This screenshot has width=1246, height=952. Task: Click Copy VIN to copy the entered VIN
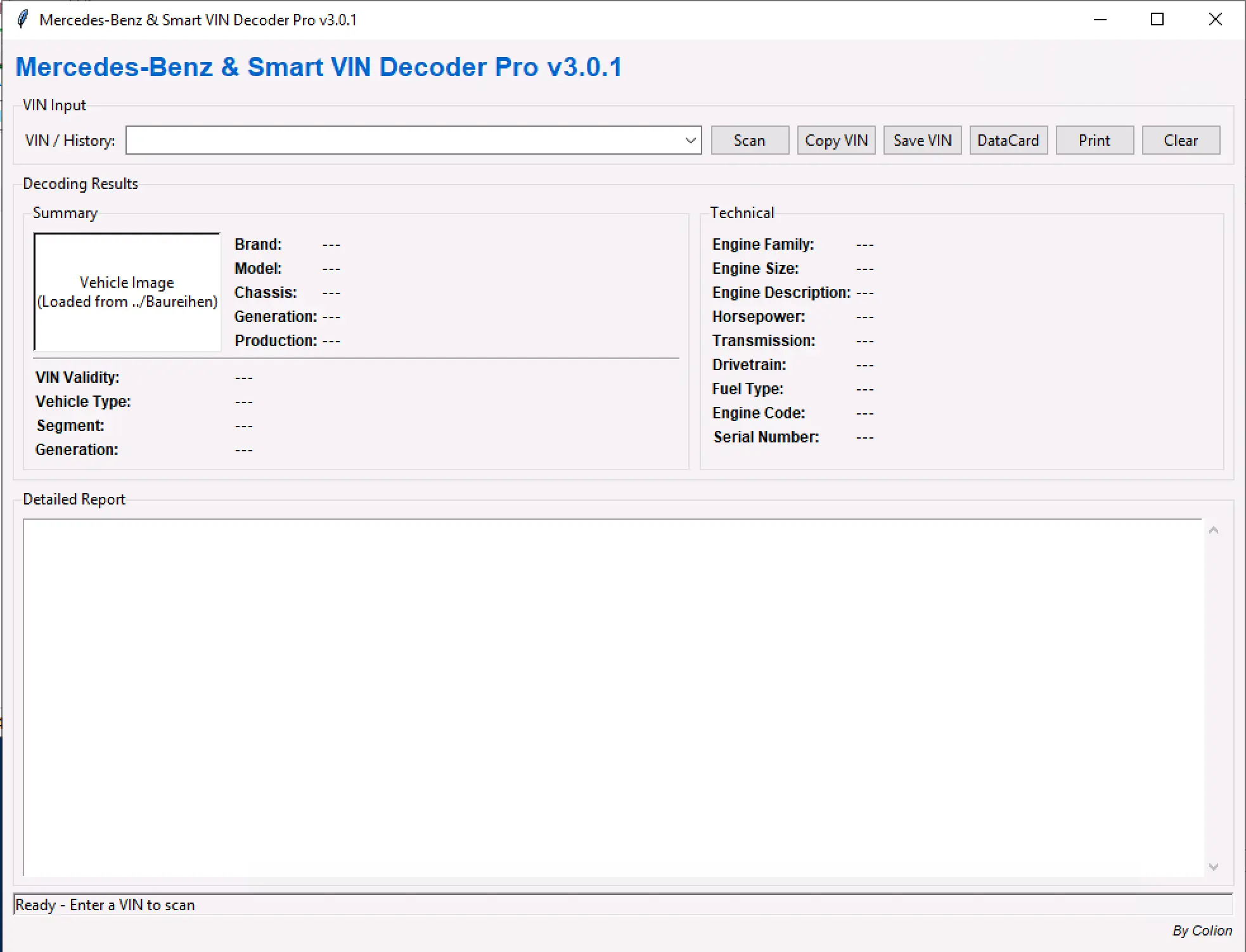pos(836,140)
